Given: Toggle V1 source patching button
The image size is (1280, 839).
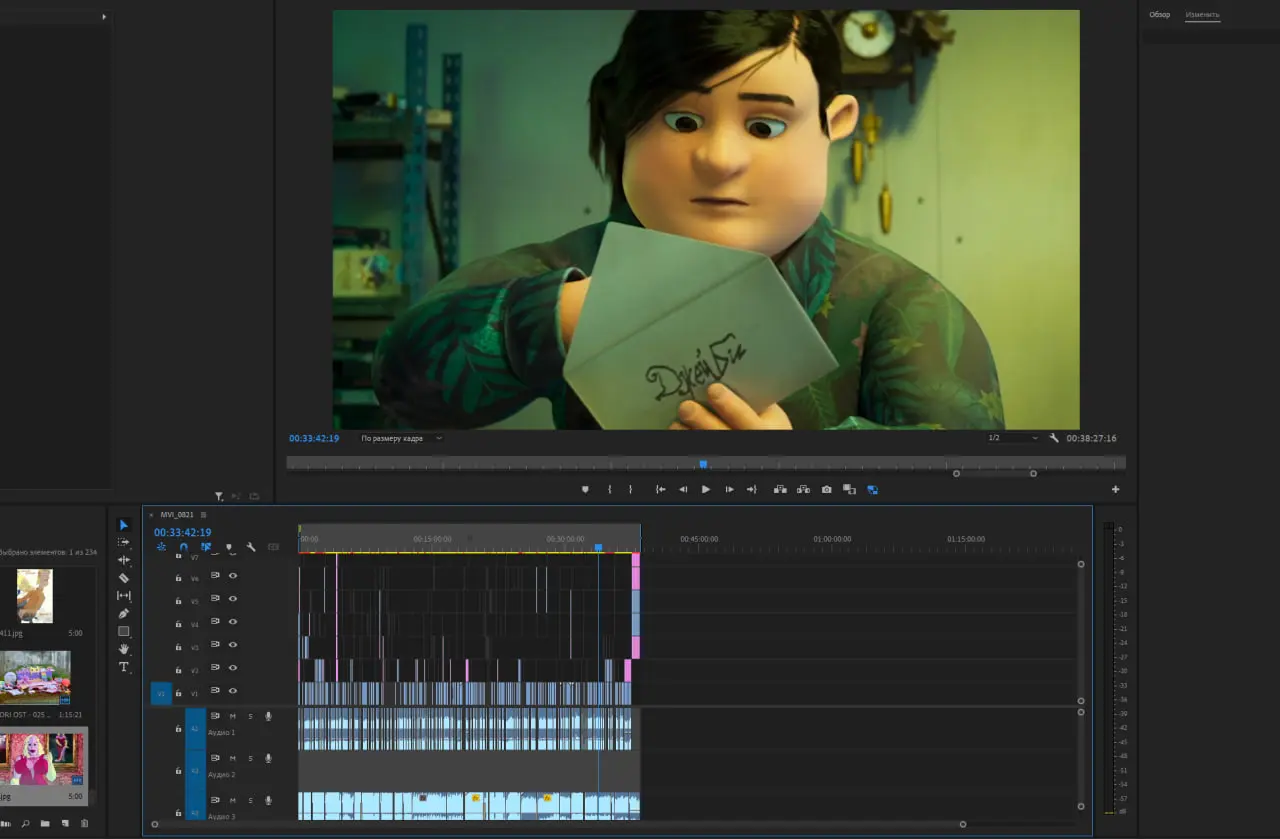Looking at the screenshot, I should pos(161,692).
